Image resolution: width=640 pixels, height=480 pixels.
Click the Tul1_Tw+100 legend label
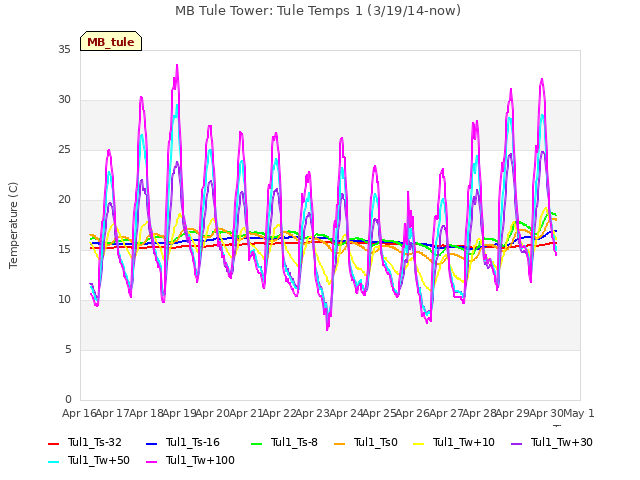[x=200, y=460]
